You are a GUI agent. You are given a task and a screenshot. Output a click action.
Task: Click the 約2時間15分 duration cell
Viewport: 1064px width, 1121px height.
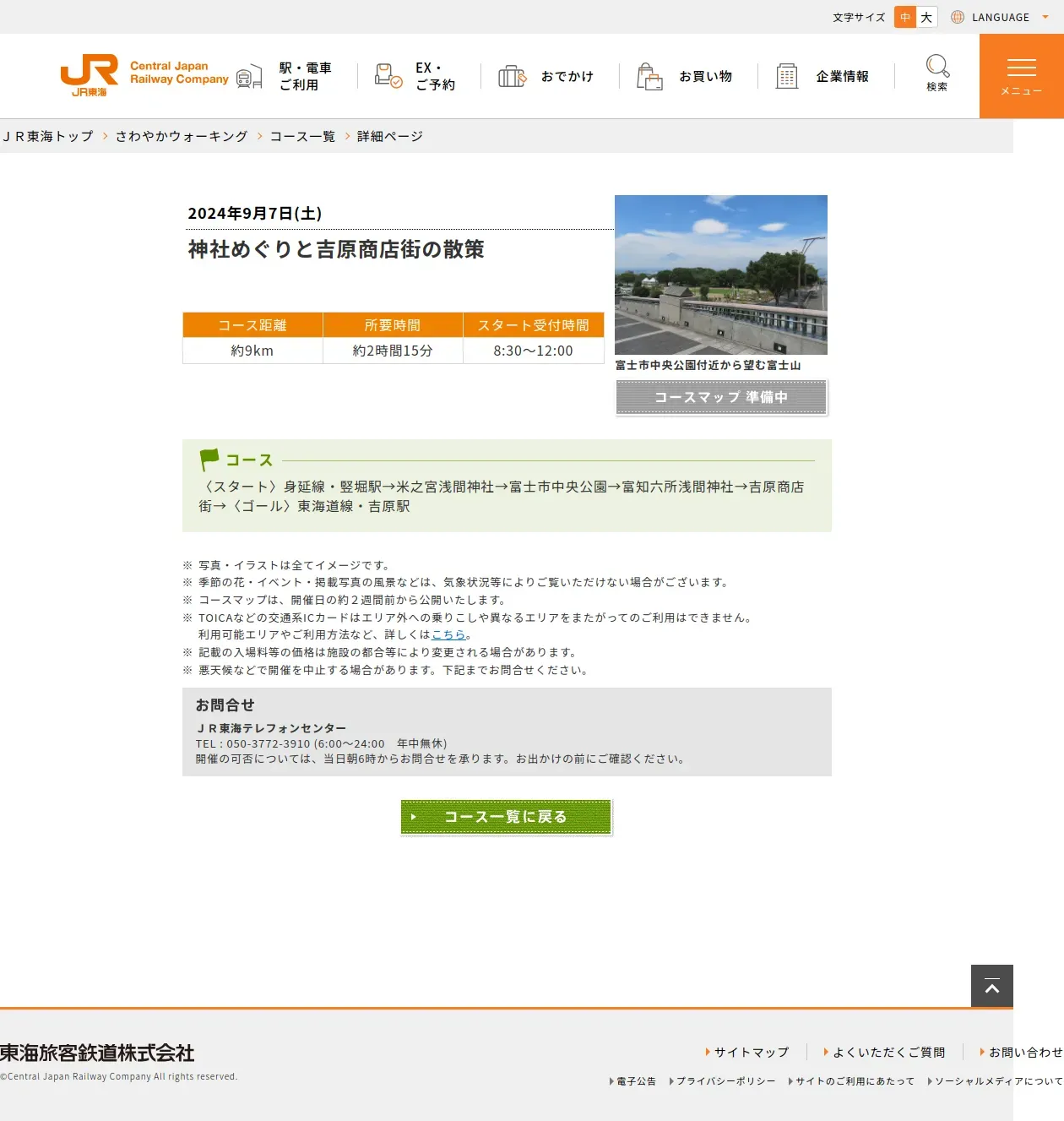(393, 351)
